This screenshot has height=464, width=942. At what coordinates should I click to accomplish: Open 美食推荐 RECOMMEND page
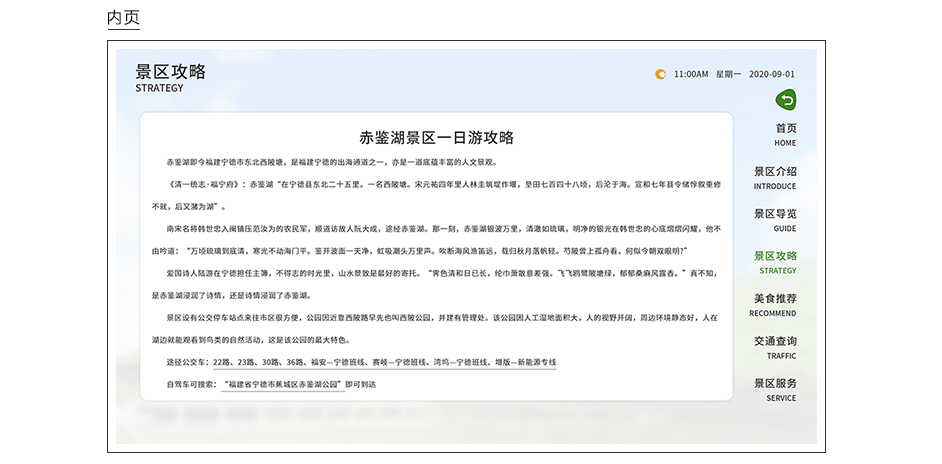pos(775,304)
